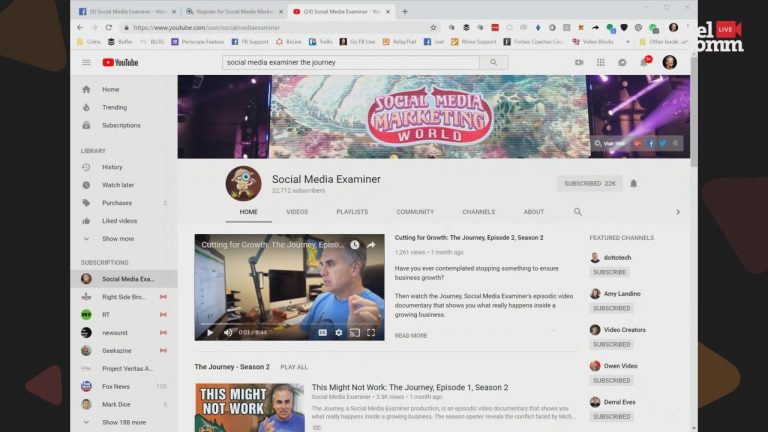Click Play All for The Journey Season 2

294,367
